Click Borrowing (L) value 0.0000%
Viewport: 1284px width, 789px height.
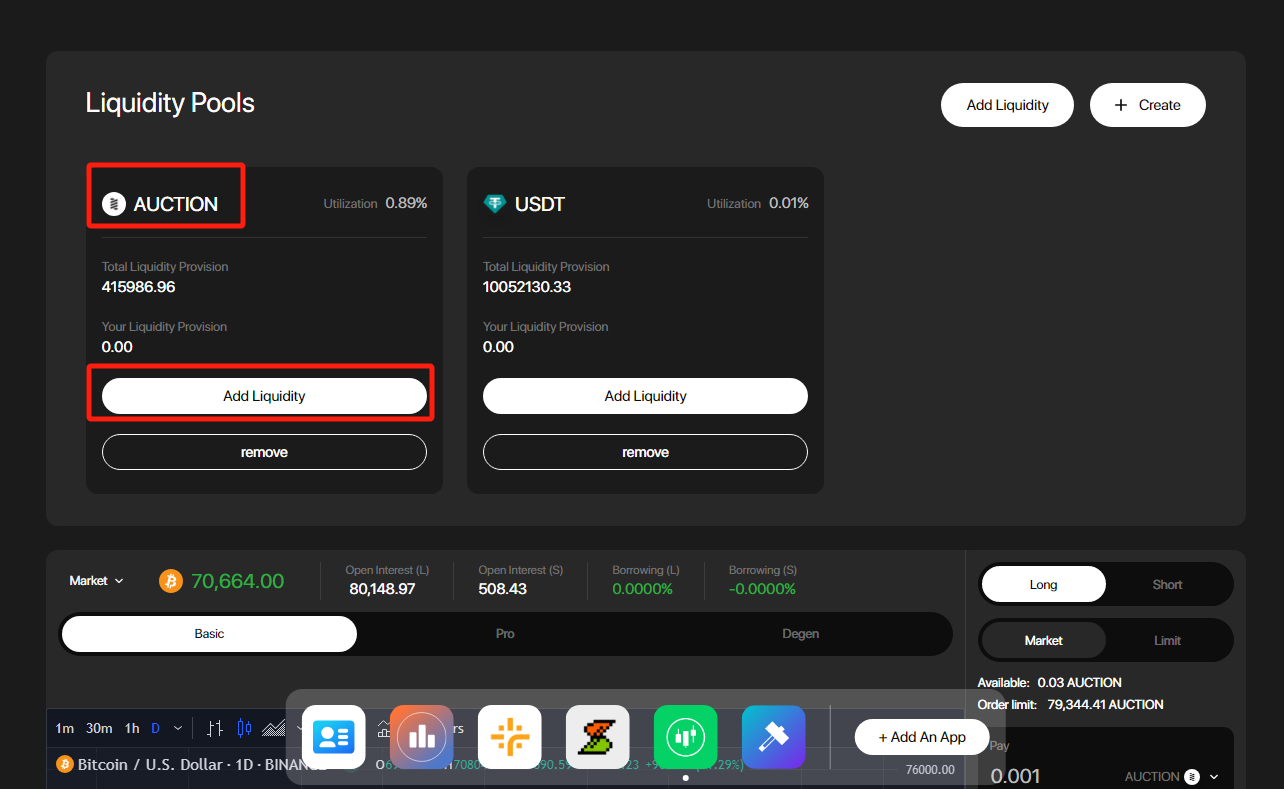[642, 589]
